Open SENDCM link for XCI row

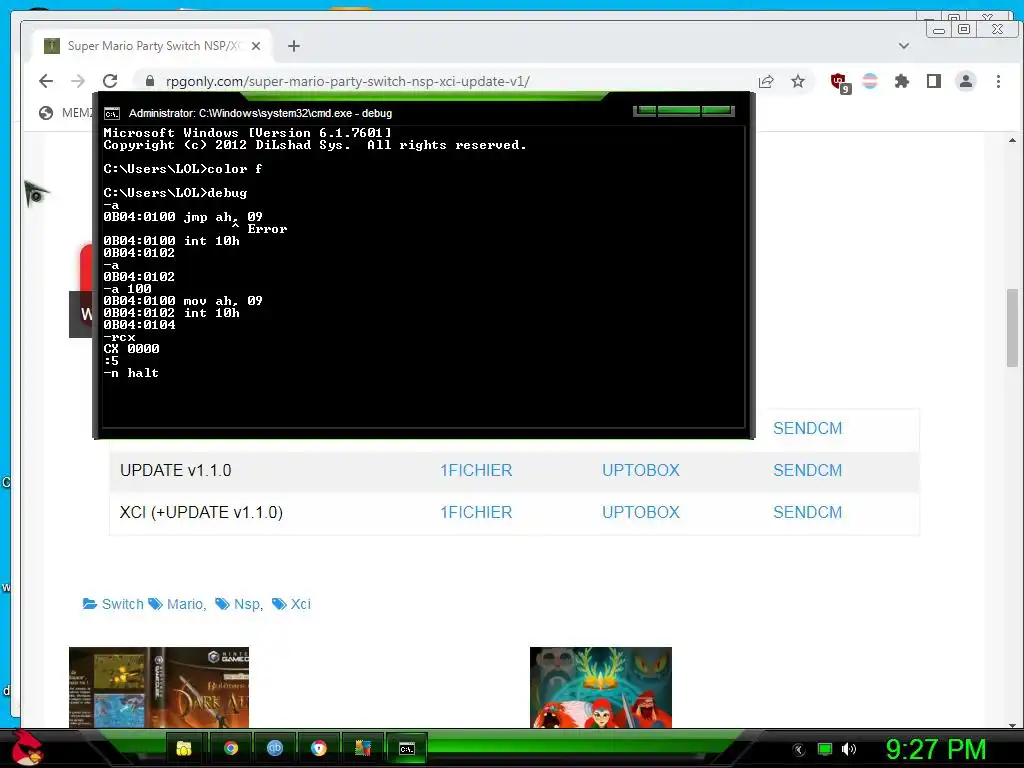click(x=807, y=512)
